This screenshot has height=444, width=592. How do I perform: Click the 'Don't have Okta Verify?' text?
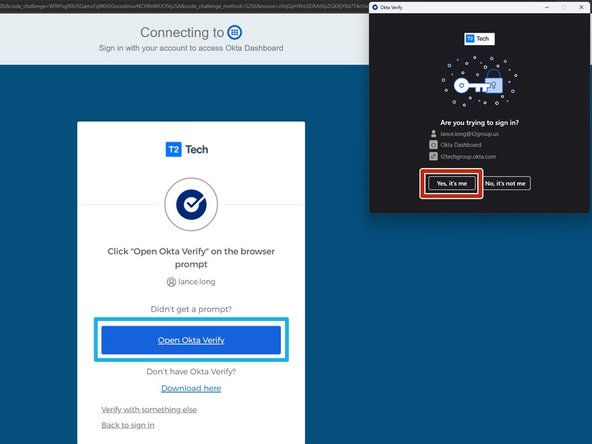191,372
